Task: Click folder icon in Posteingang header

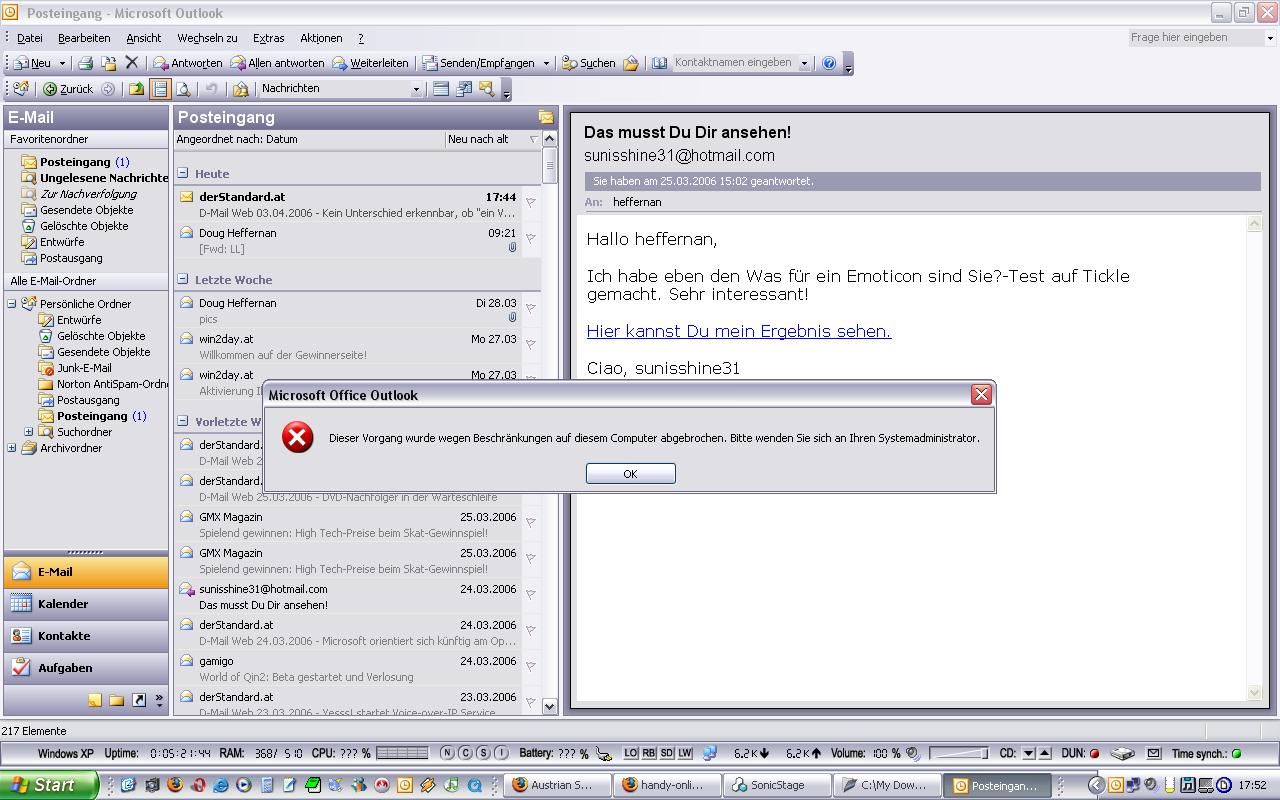Action: [545, 117]
